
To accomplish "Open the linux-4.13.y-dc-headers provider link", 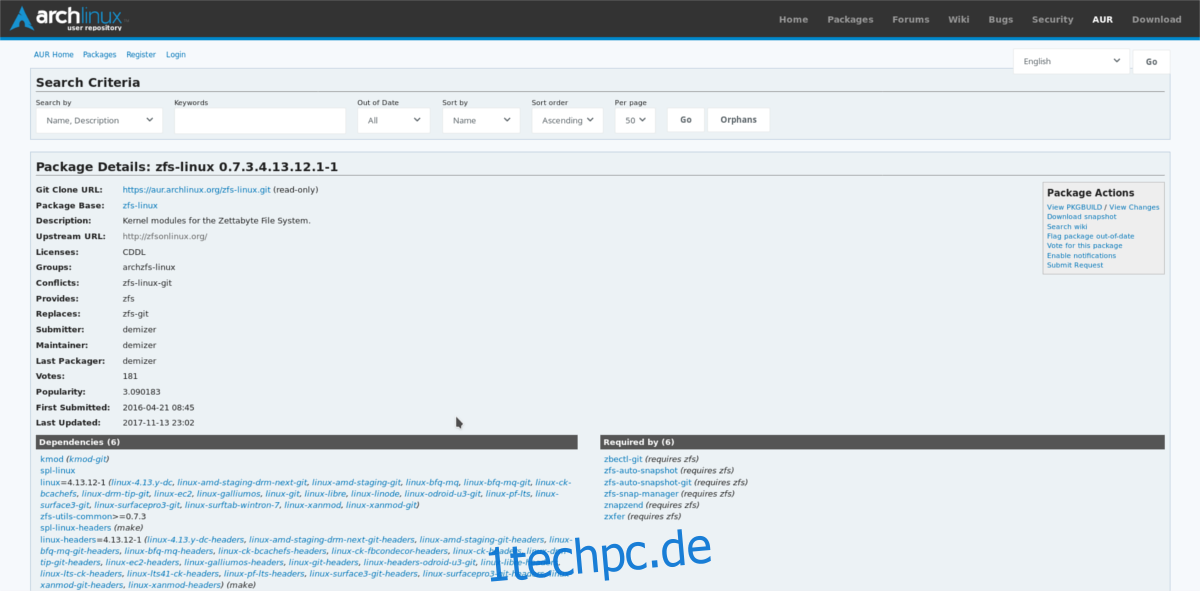I will [195, 541].
